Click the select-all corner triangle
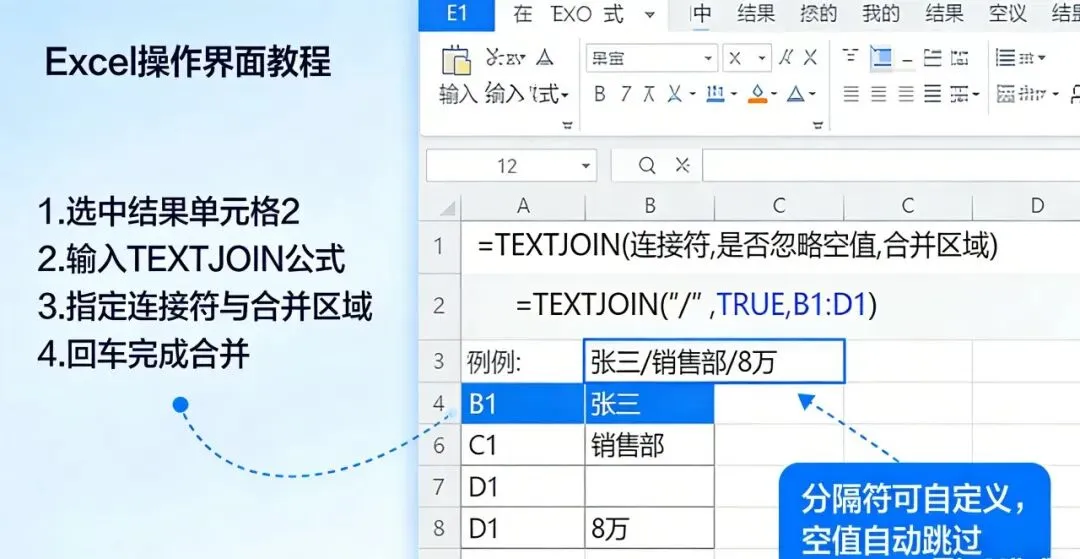This screenshot has width=1080, height=559. [x=448, y=207]
